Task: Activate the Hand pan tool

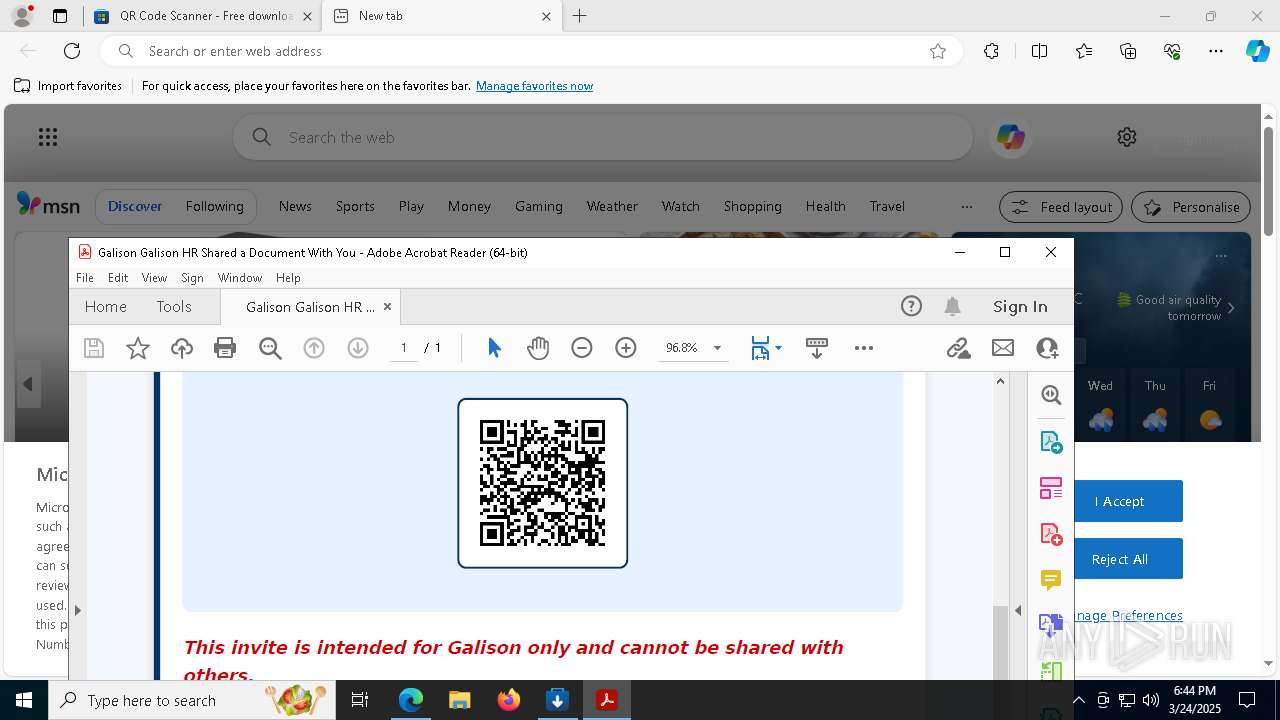Action: [538, 348]
